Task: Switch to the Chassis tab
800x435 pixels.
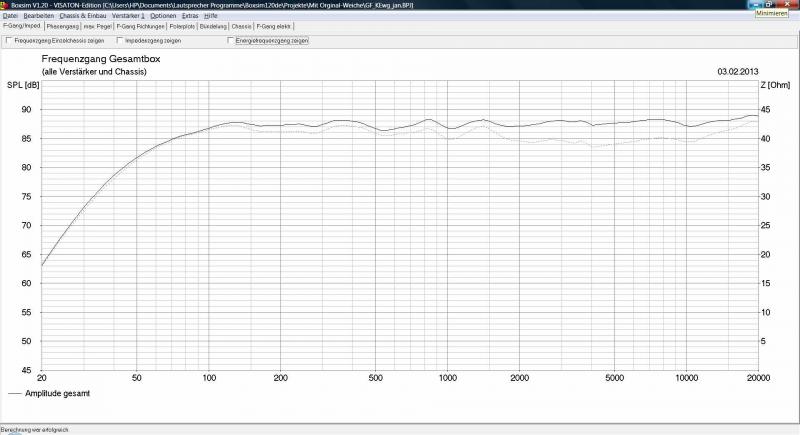Action: coord(241,26)
